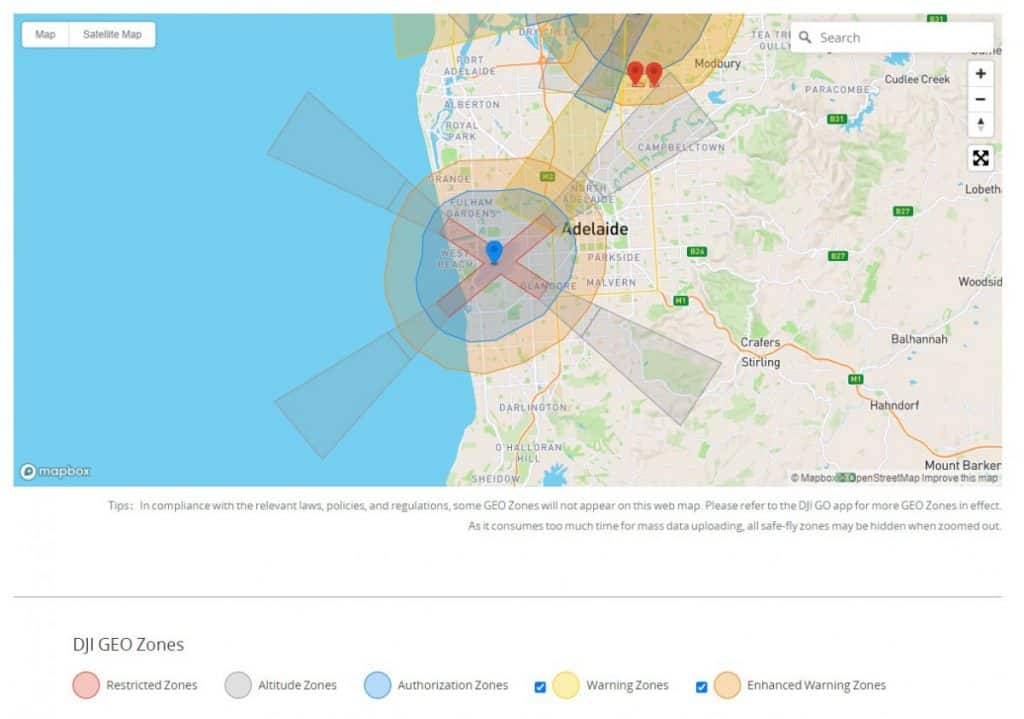The image size is (1024, 719).
Task: Click the Adelaide city label
Action: [x=595, y=229]
